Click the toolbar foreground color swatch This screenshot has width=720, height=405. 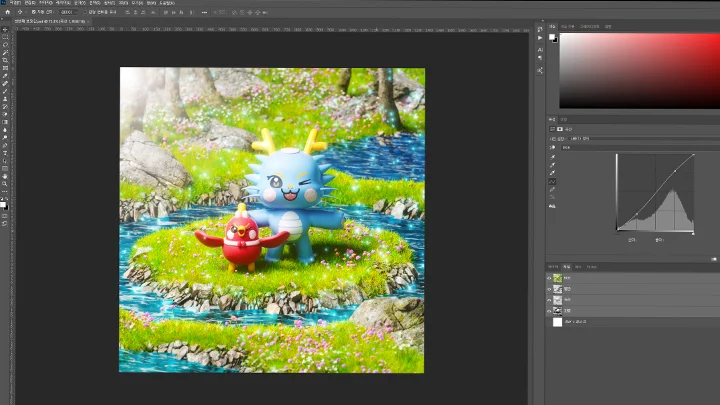point(3,204)
